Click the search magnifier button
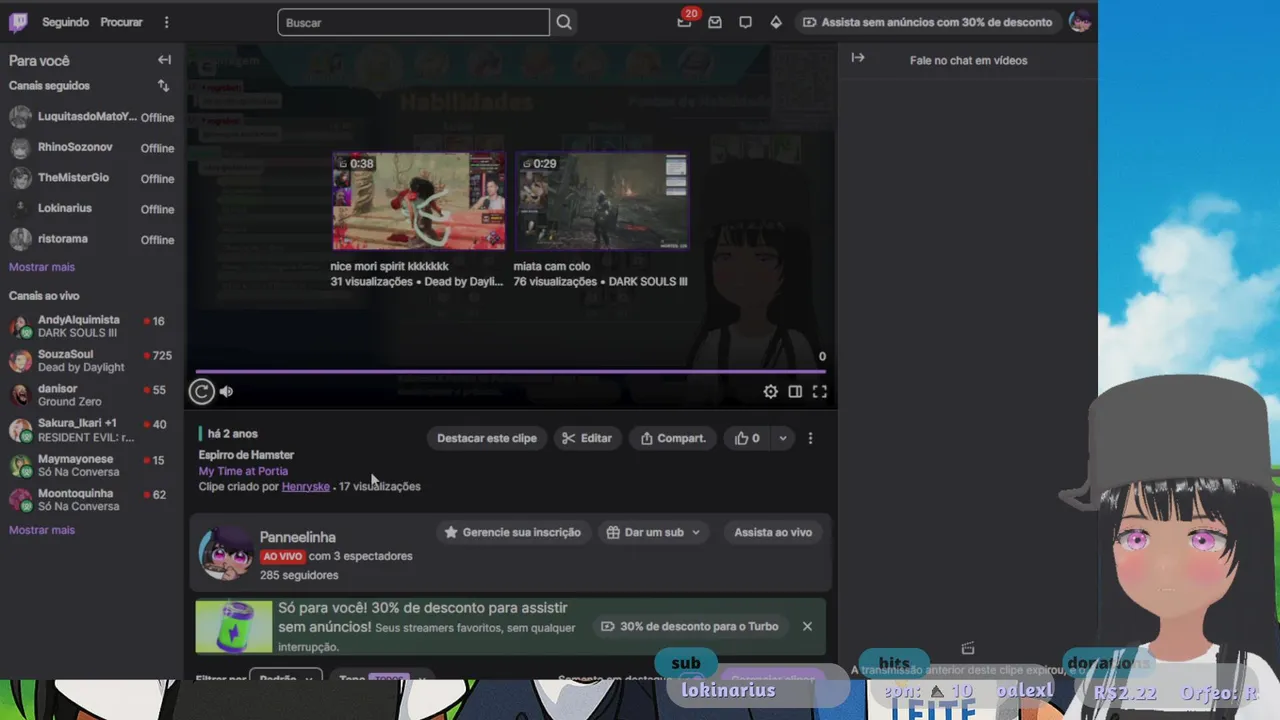 (x=564, y=22)
